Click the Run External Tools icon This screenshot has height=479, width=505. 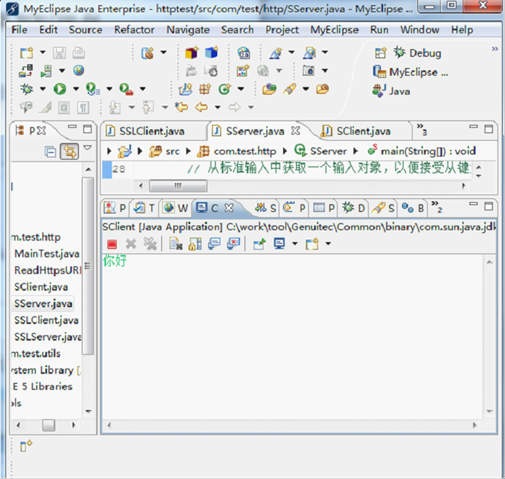pos(126,89)
